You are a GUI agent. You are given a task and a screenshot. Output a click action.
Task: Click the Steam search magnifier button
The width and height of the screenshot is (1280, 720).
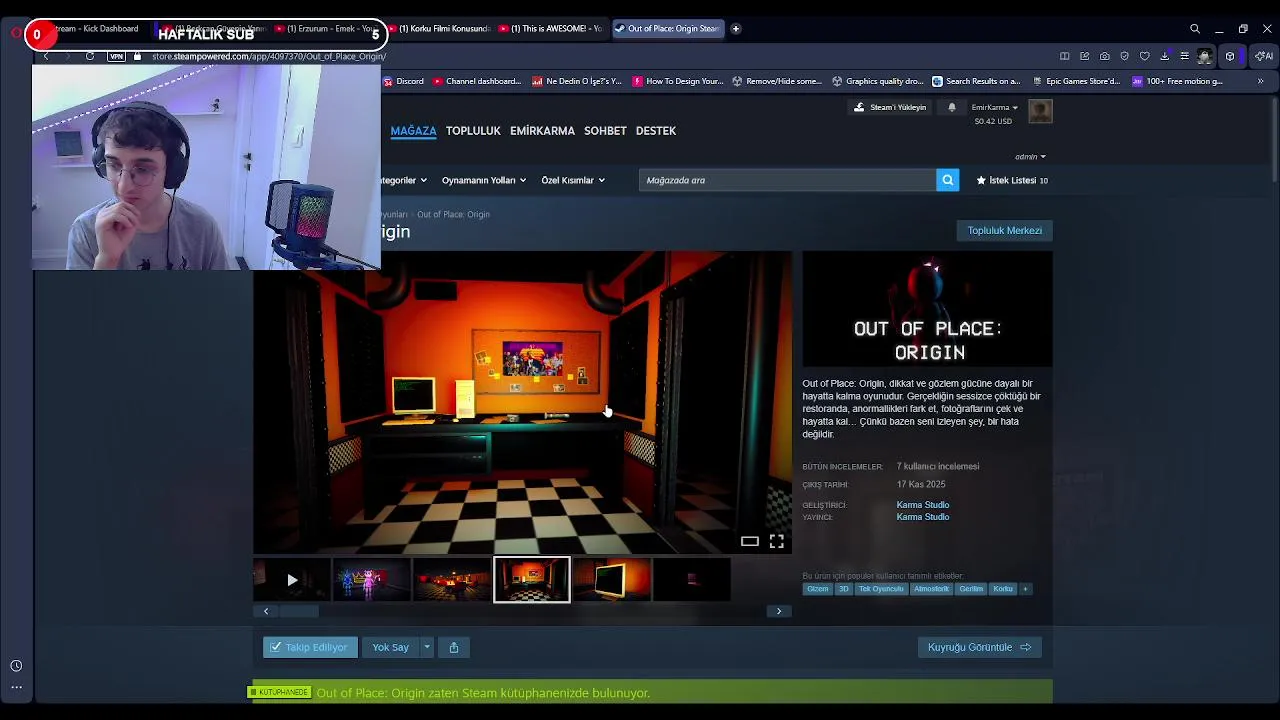[x=947, y=180]
